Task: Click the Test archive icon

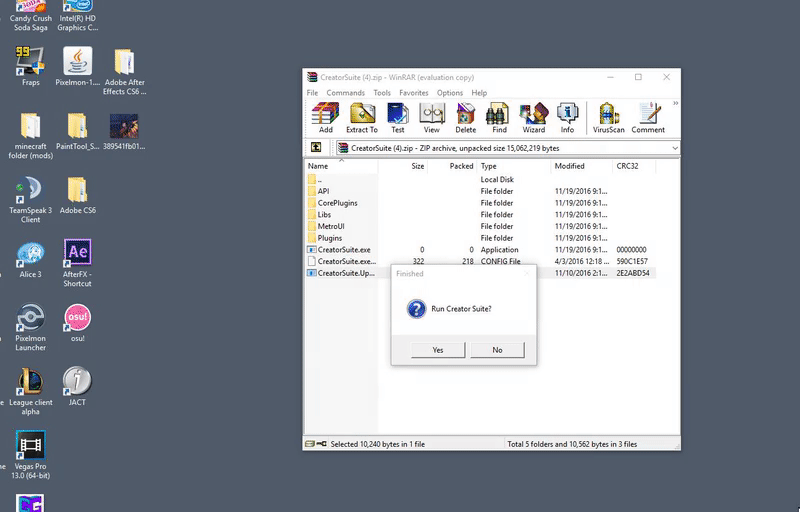Action: point(397,118)
